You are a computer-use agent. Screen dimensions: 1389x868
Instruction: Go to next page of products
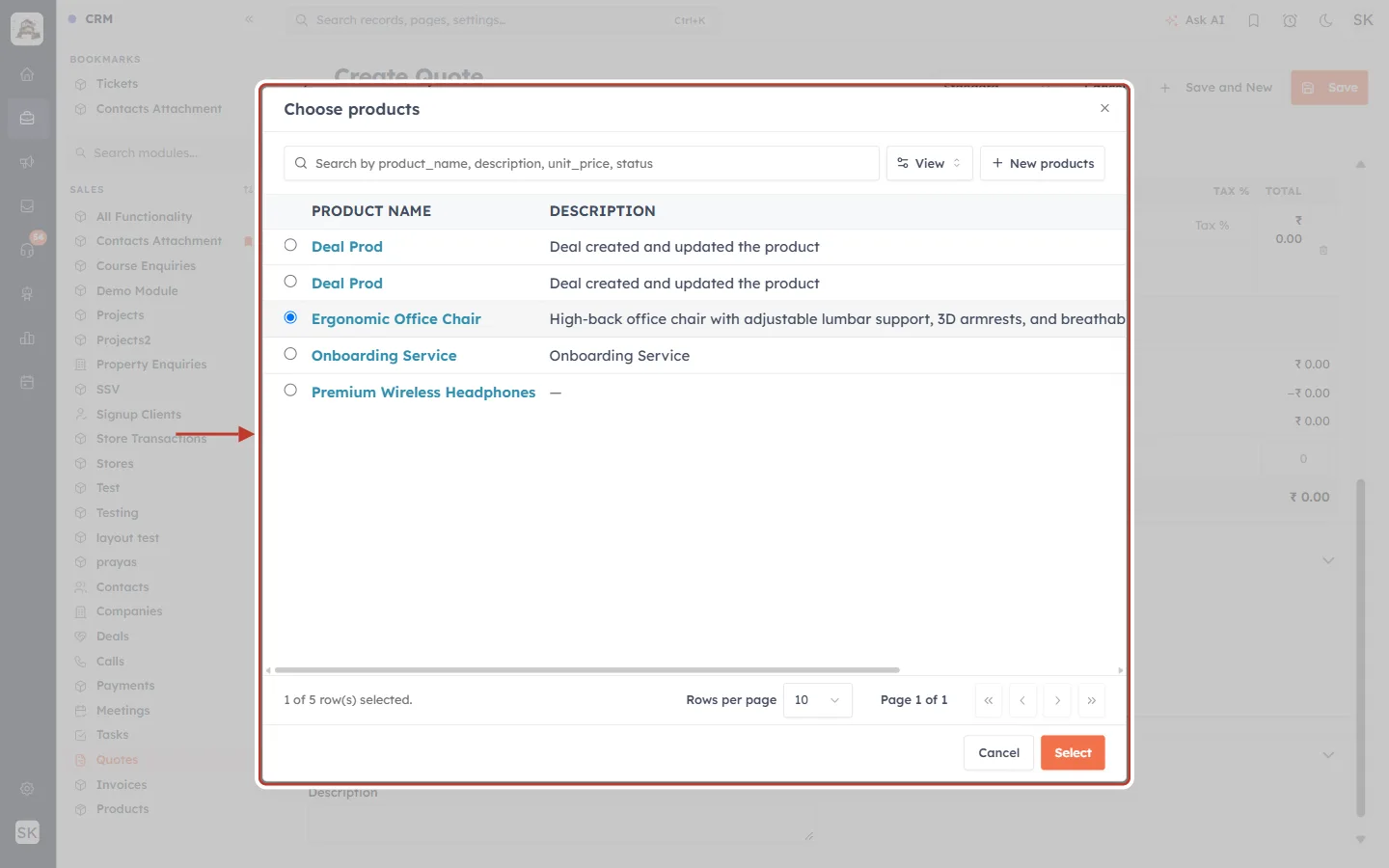tap(1057, 701)
